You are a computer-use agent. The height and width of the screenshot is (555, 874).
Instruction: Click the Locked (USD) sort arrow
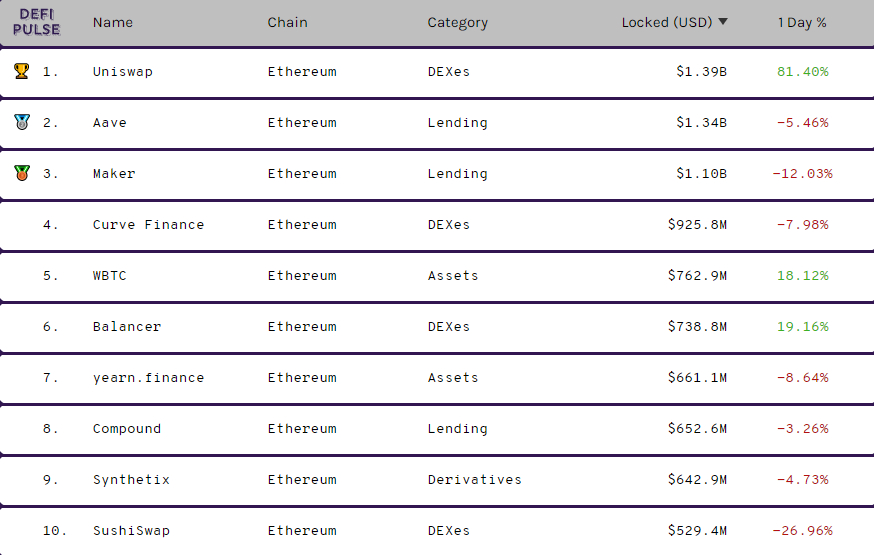click(723, 22)
